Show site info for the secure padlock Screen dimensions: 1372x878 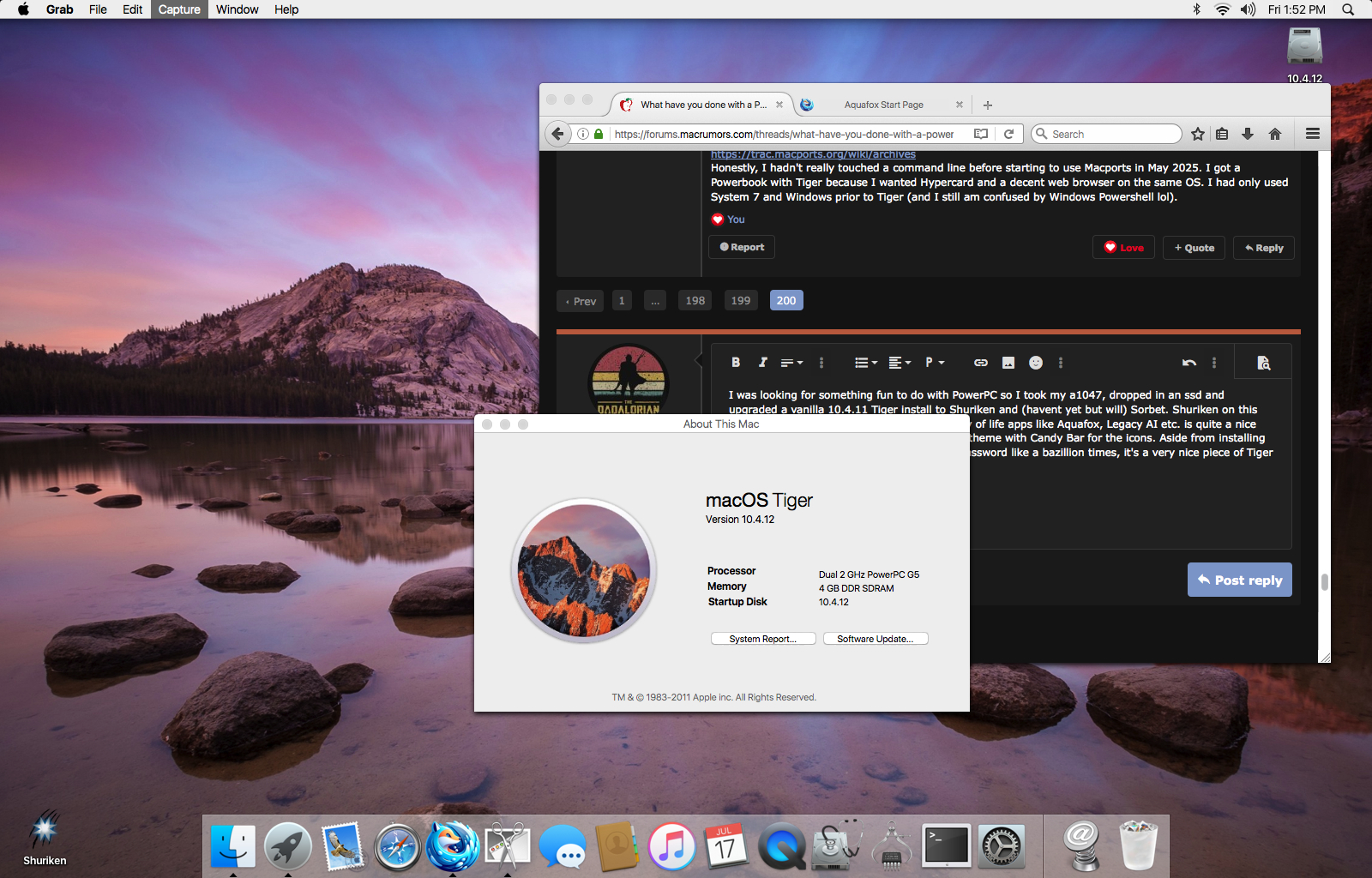pyautogui.click(x=599, y=134)
